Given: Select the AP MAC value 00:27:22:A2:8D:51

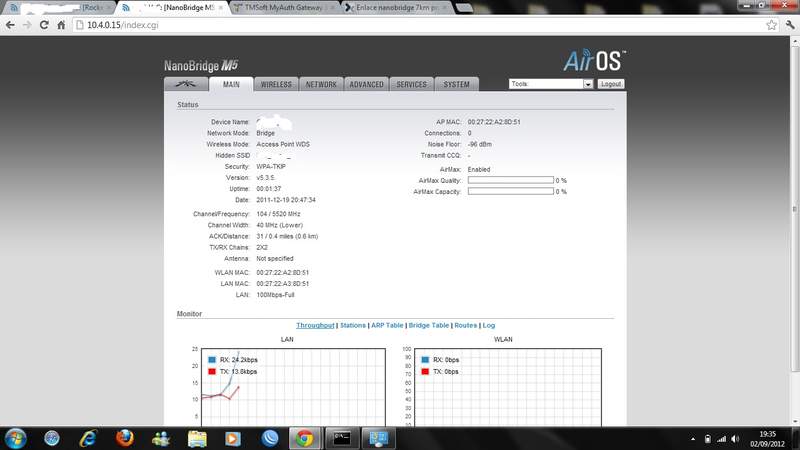Looking at the screenshot, I should 494,122.
